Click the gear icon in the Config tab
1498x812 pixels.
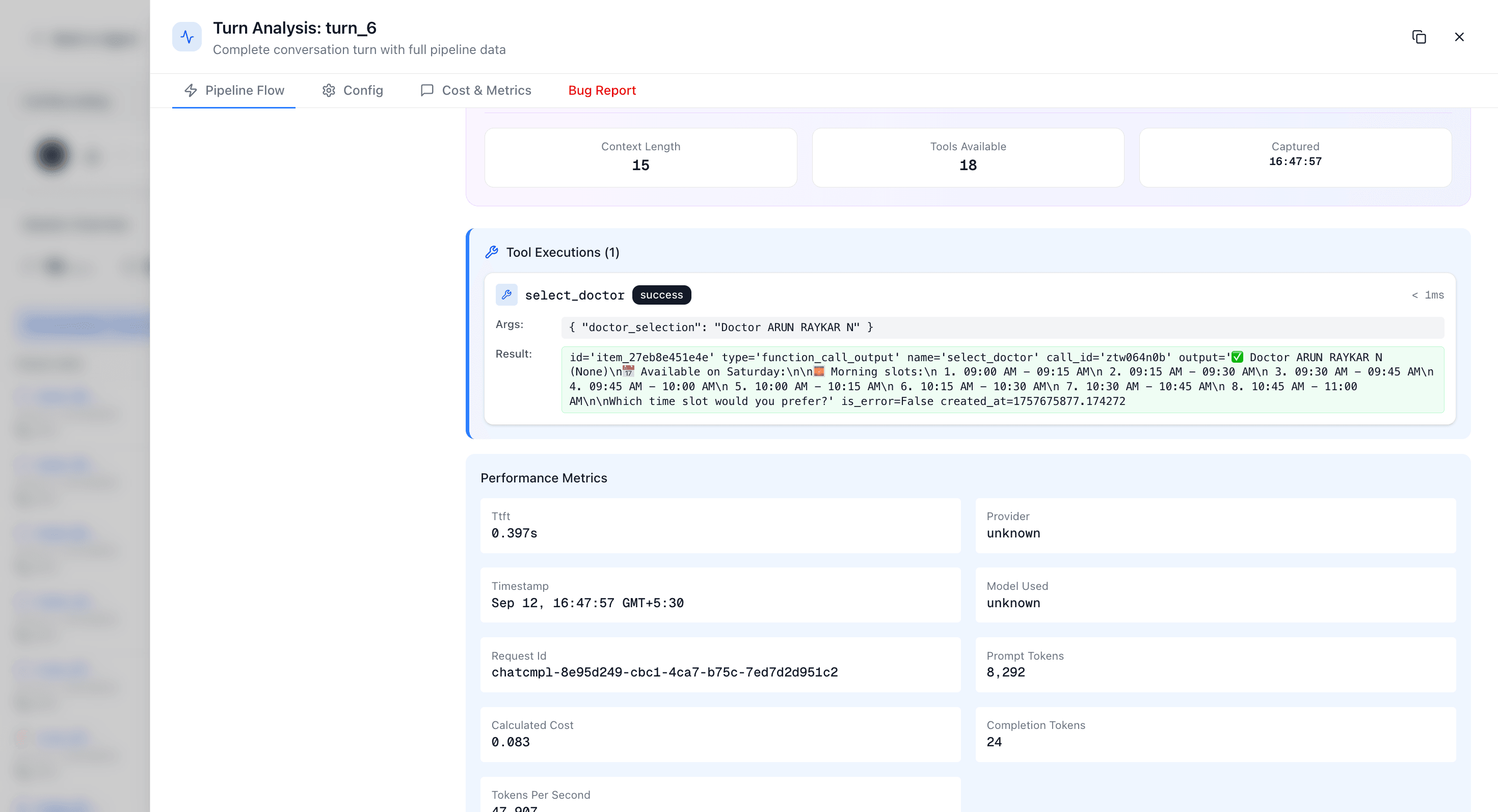(329, 90)
